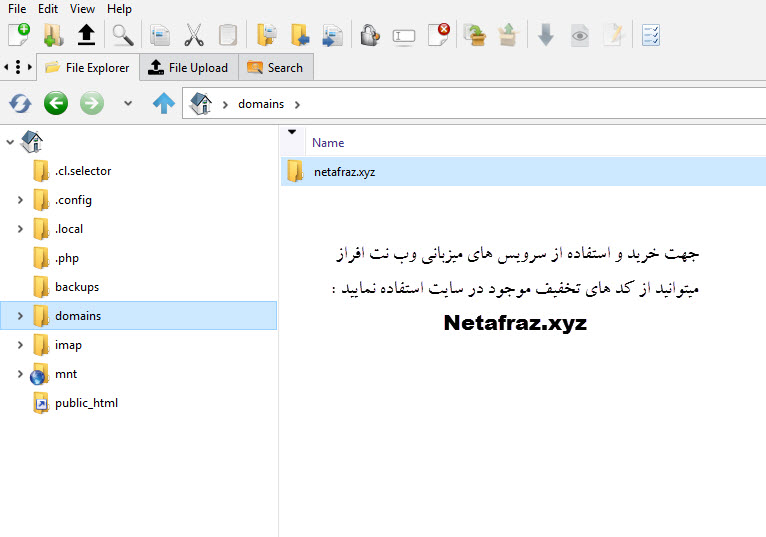Click the Duplicate file icon with blue arrow

333,35
